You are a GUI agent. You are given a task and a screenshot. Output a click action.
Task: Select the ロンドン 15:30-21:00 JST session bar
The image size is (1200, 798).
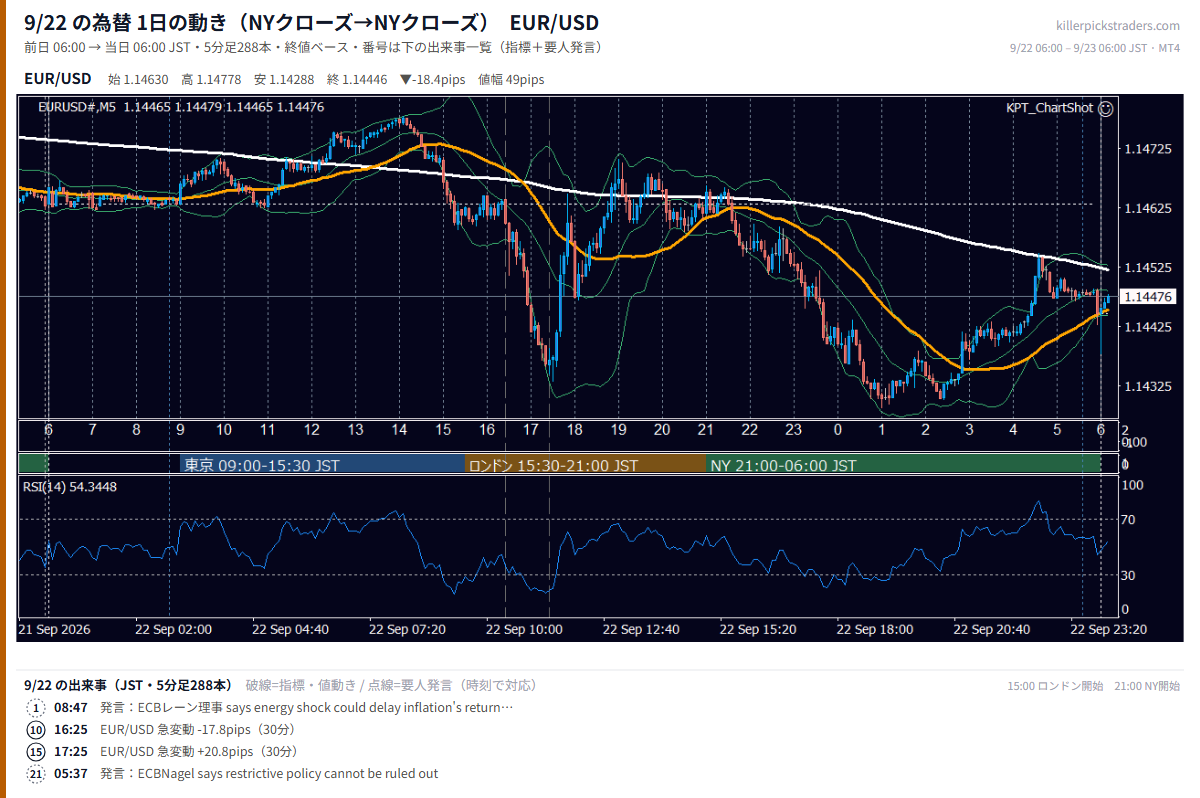click(x=586, y=465)
